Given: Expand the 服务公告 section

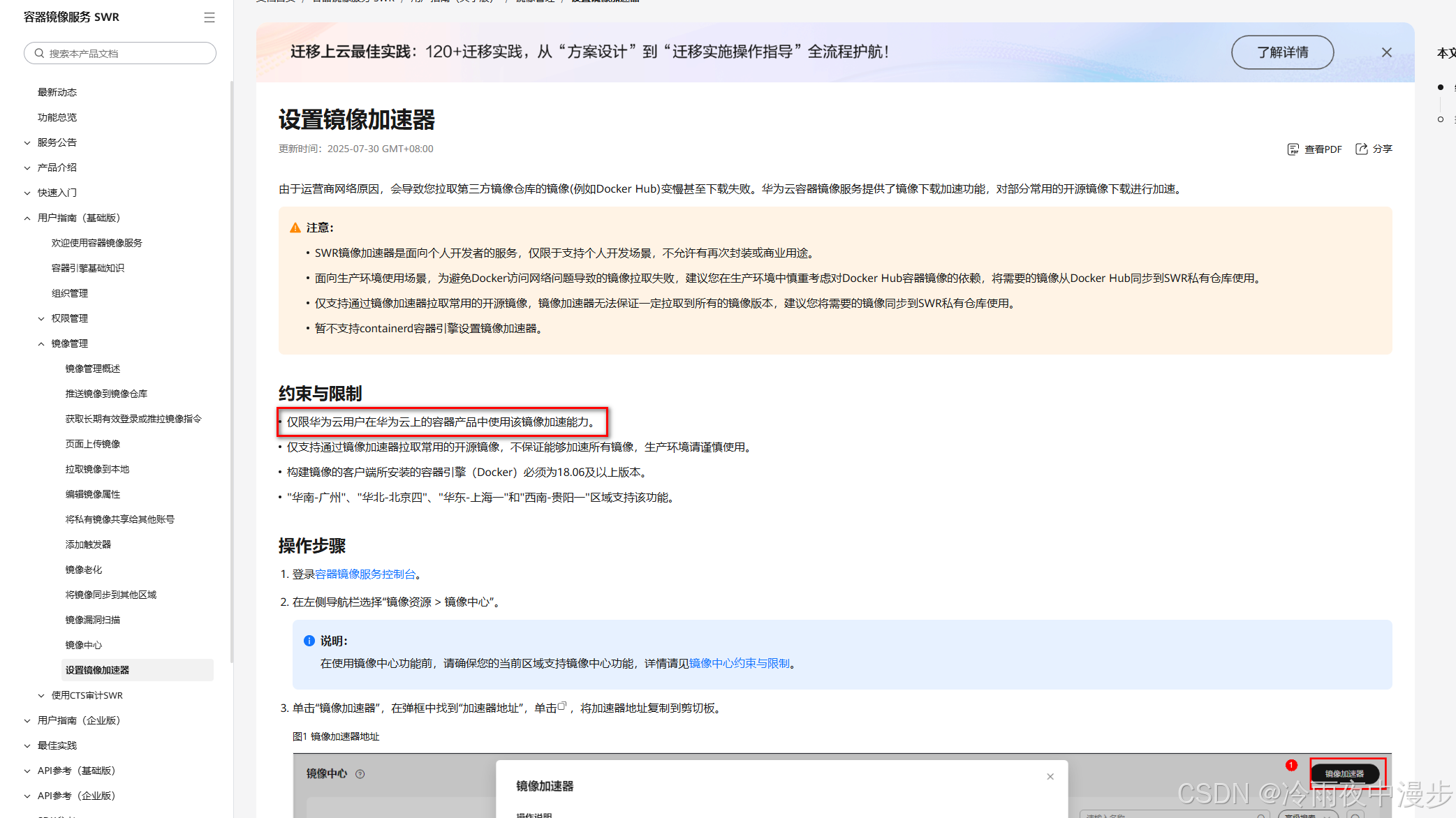Looking at the screenshot, I should pyautogui.click(x=27, y=142).
